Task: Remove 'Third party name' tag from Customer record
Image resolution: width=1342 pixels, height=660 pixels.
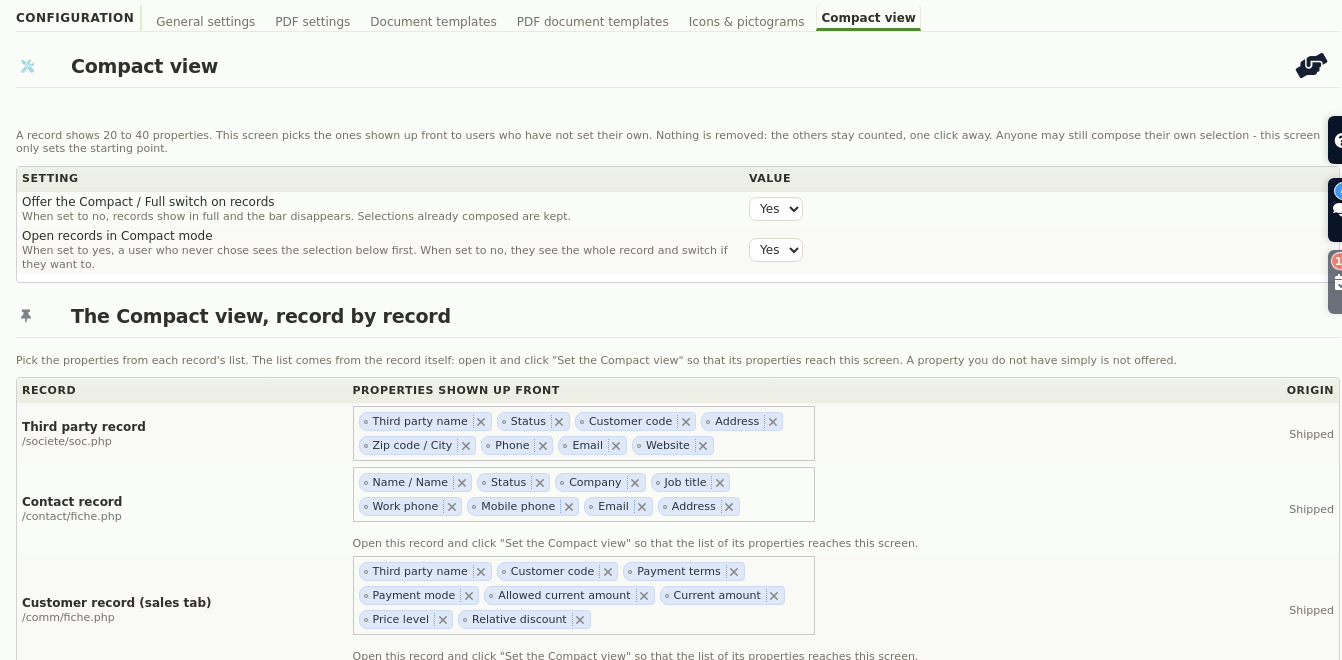Action: (x=481, y=572)
